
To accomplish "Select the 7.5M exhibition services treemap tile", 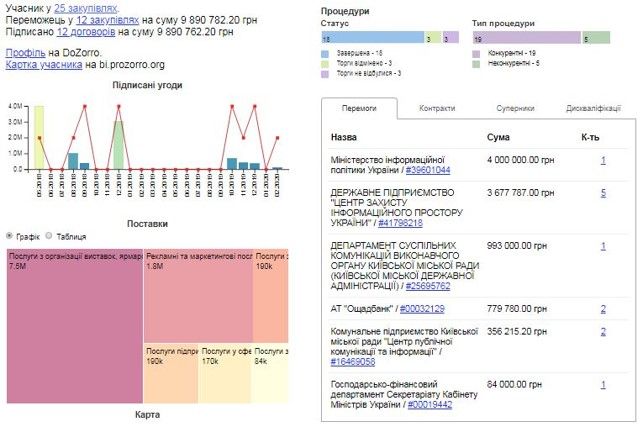I will pyautogui.click(x=74, y=328).
